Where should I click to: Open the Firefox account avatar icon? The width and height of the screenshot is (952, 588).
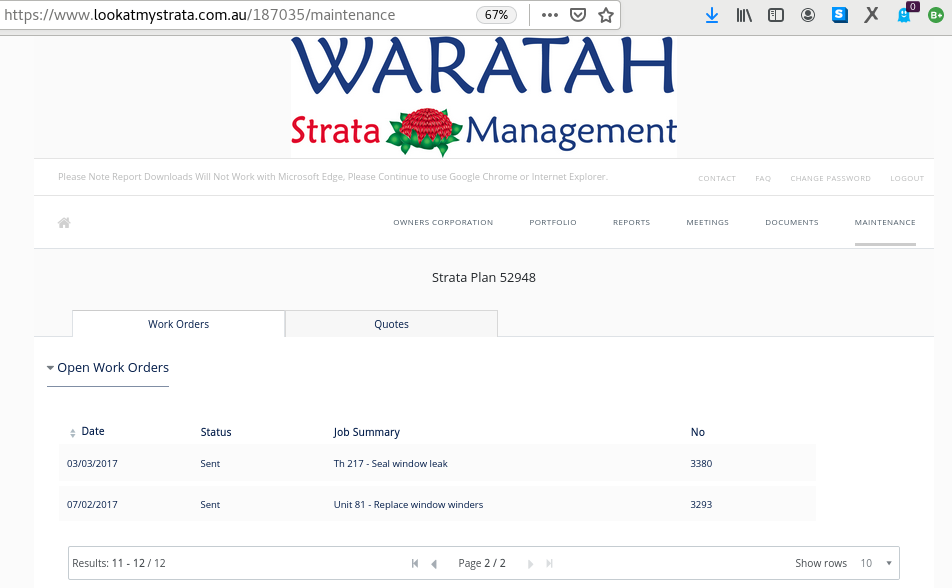(x=808, y=15)
